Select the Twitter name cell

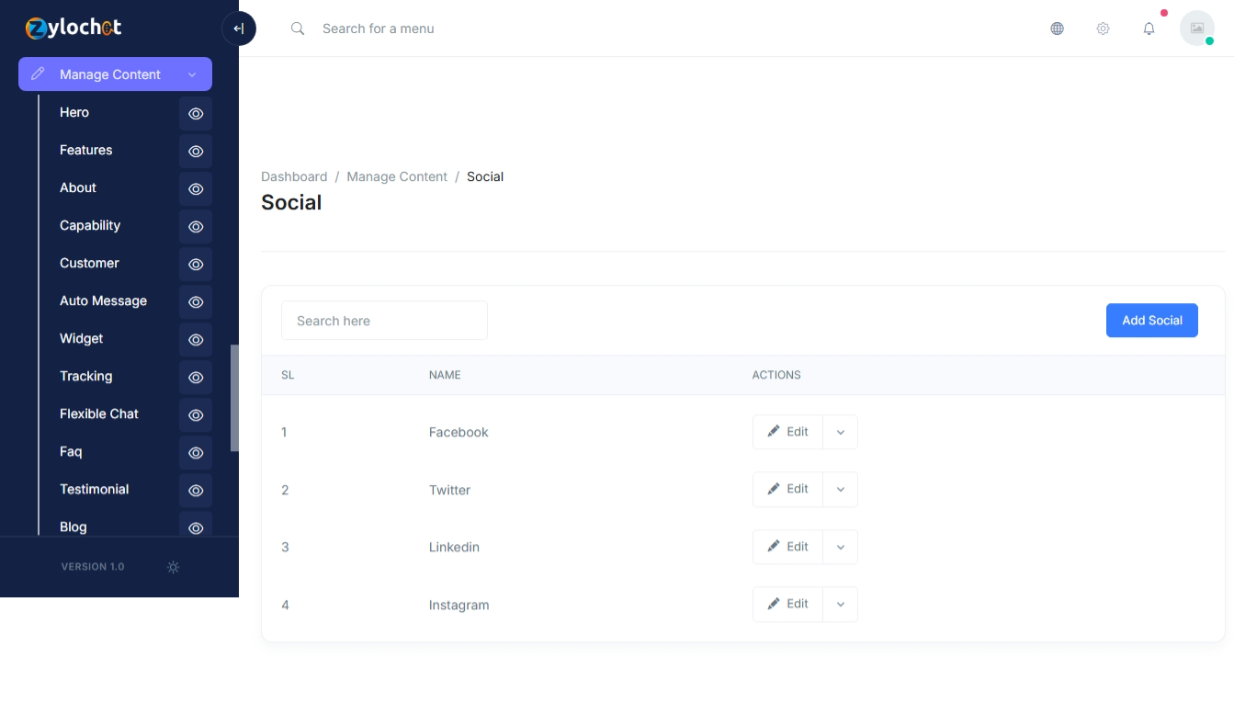450,490
